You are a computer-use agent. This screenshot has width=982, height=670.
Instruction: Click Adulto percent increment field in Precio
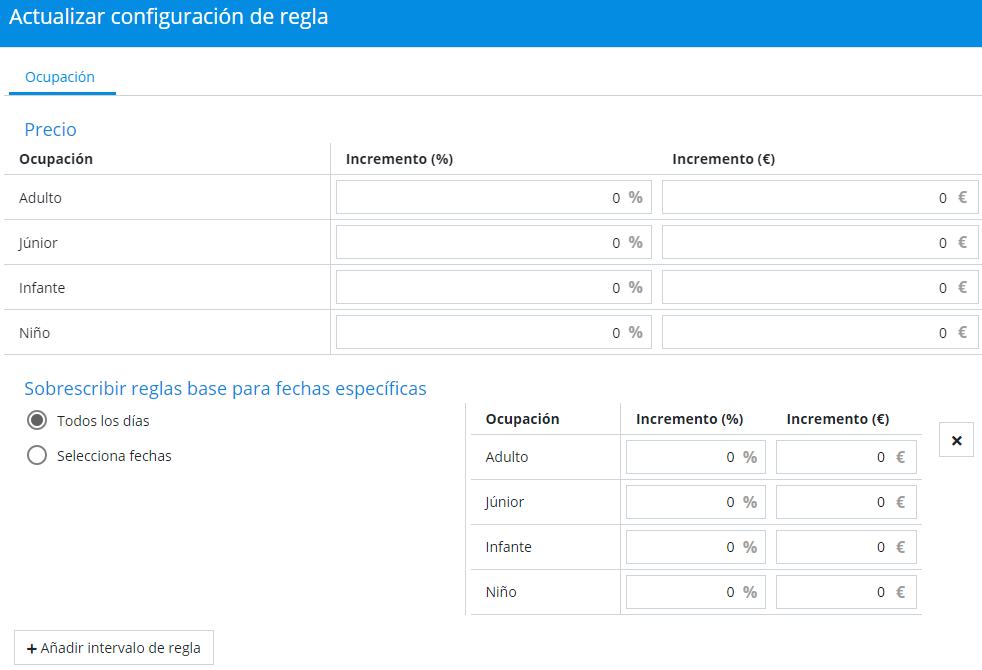point(480,198)
